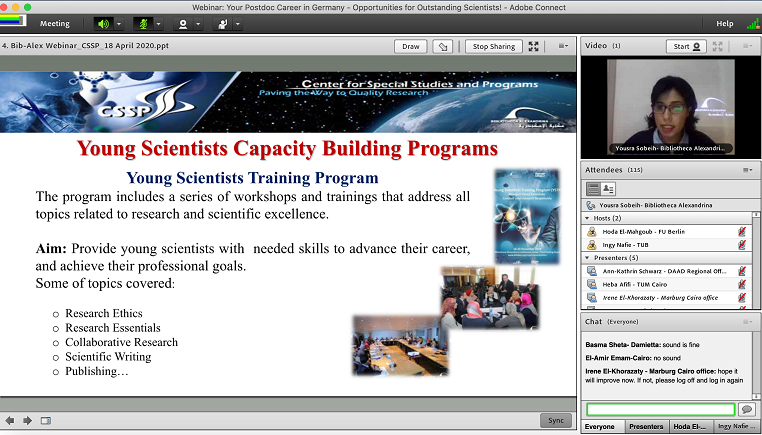Viewport: 762px width, 435px height.
Task: Click host icon next to Hoda El-Mahgoub
Action: [x=591, y=232]
